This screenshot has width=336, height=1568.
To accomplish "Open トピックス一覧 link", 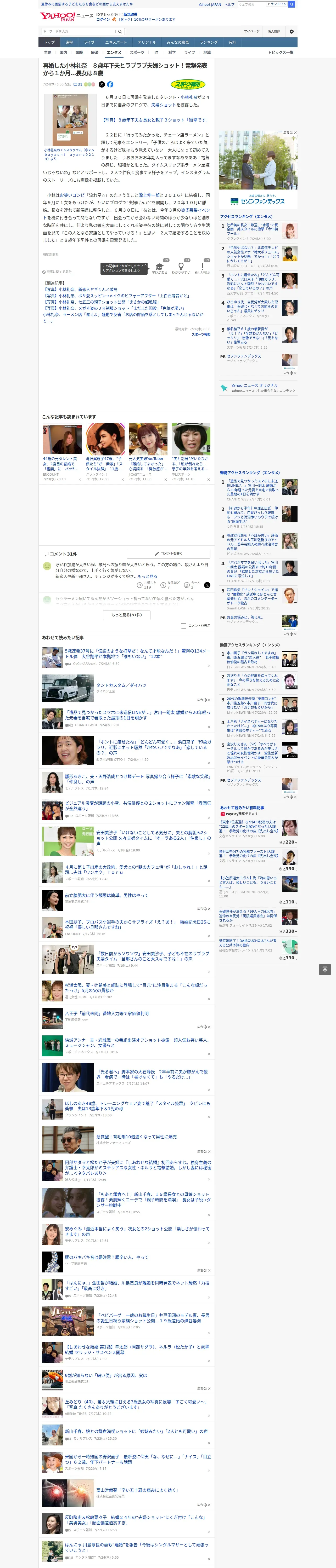I will tap(281, 52).
